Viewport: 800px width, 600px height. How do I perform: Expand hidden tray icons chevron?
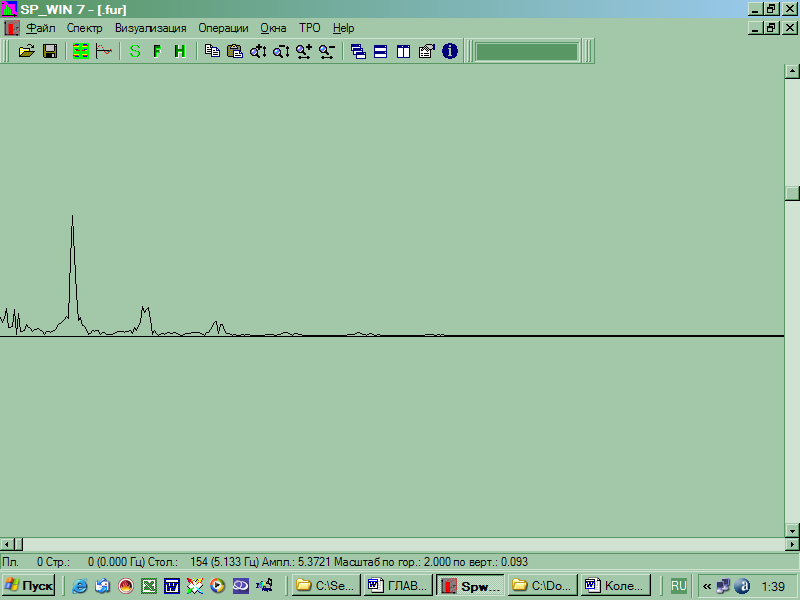(x=707, y=586)
